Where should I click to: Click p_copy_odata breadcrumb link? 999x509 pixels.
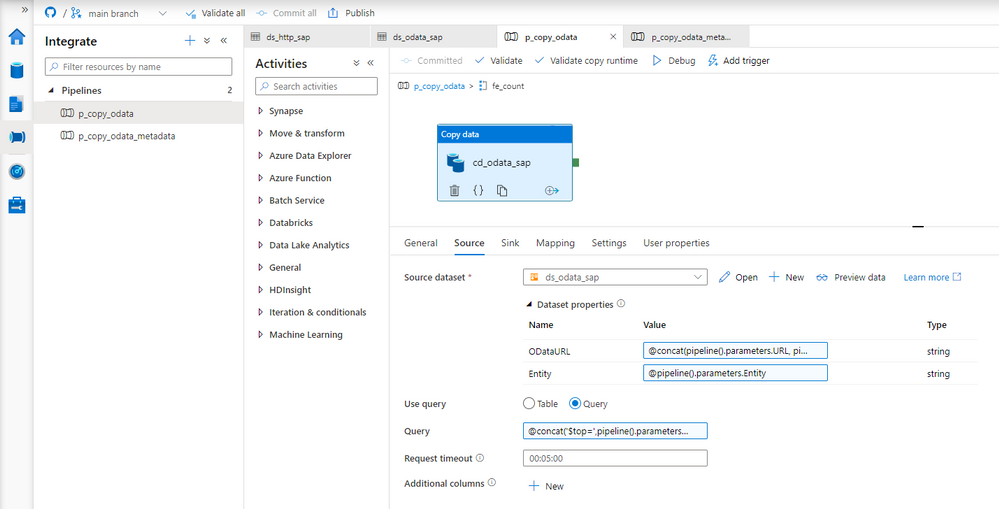click(x=439, y=86)
